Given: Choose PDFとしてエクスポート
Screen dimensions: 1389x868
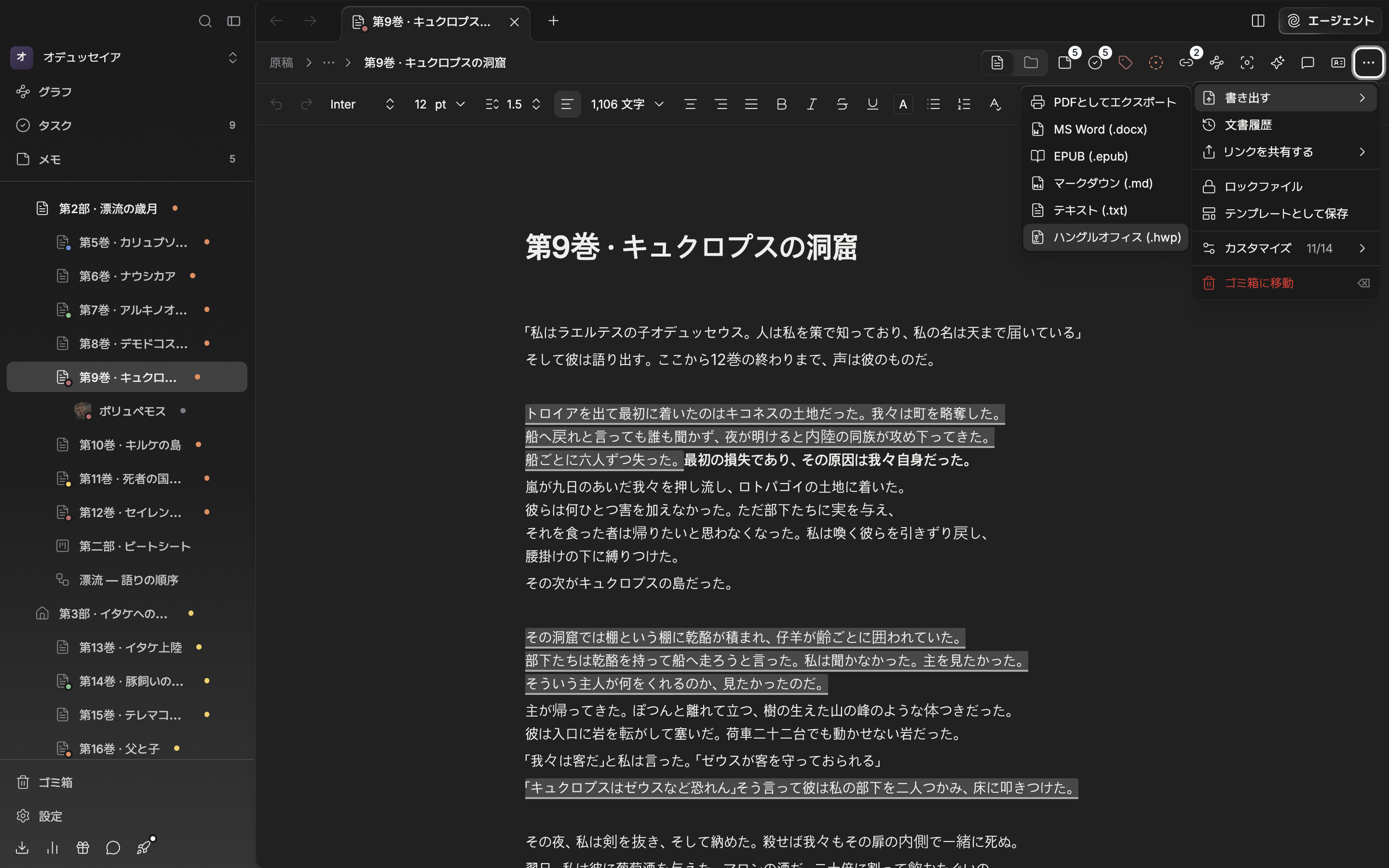Looking at the screenshot, I should point(1105,102).
